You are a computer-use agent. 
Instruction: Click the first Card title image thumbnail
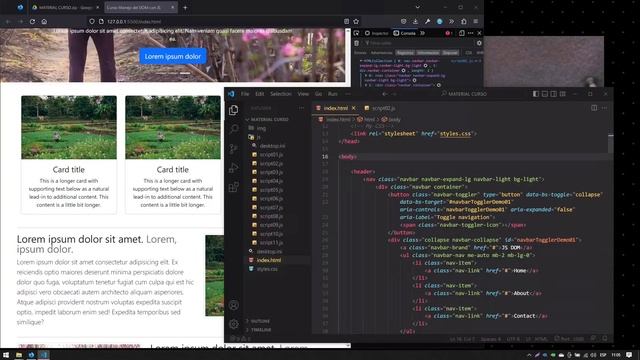tap(69, 127)
